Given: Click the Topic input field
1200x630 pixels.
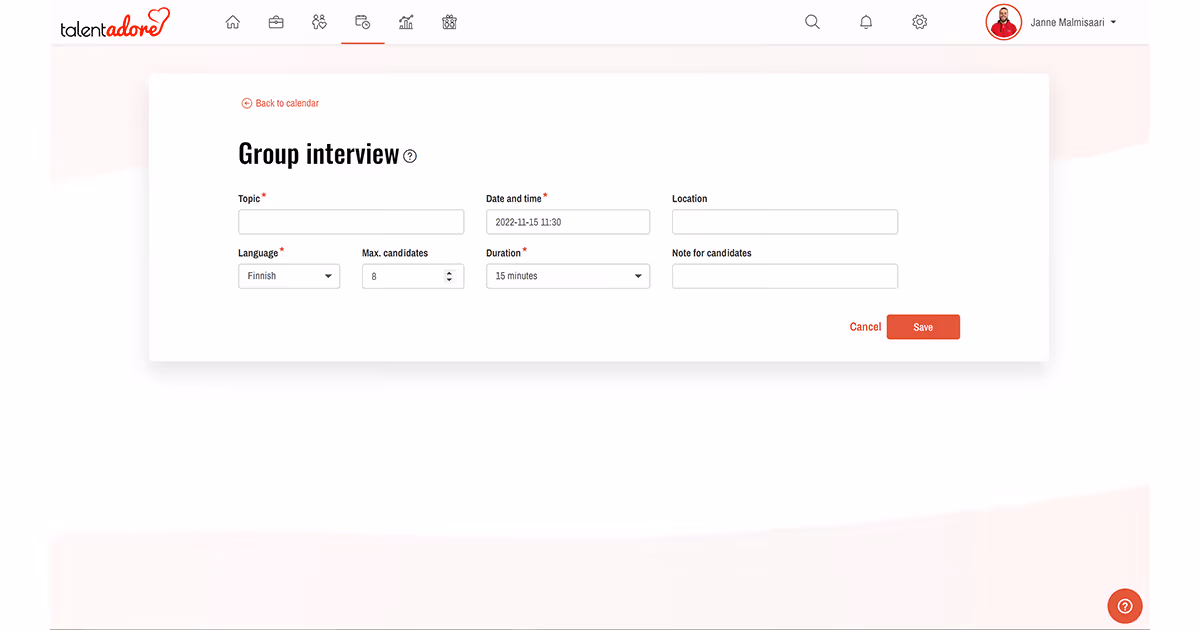Looking at the screenshot, I should click(x=350, y=221).
